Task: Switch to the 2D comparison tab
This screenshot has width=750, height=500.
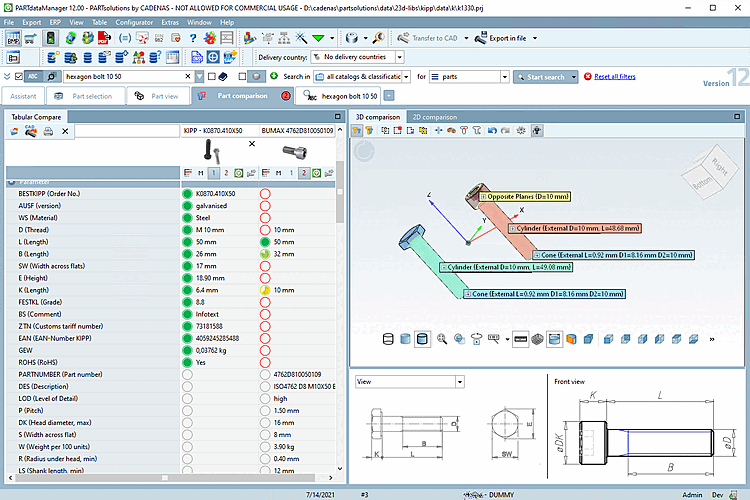Action: [434, 117]
